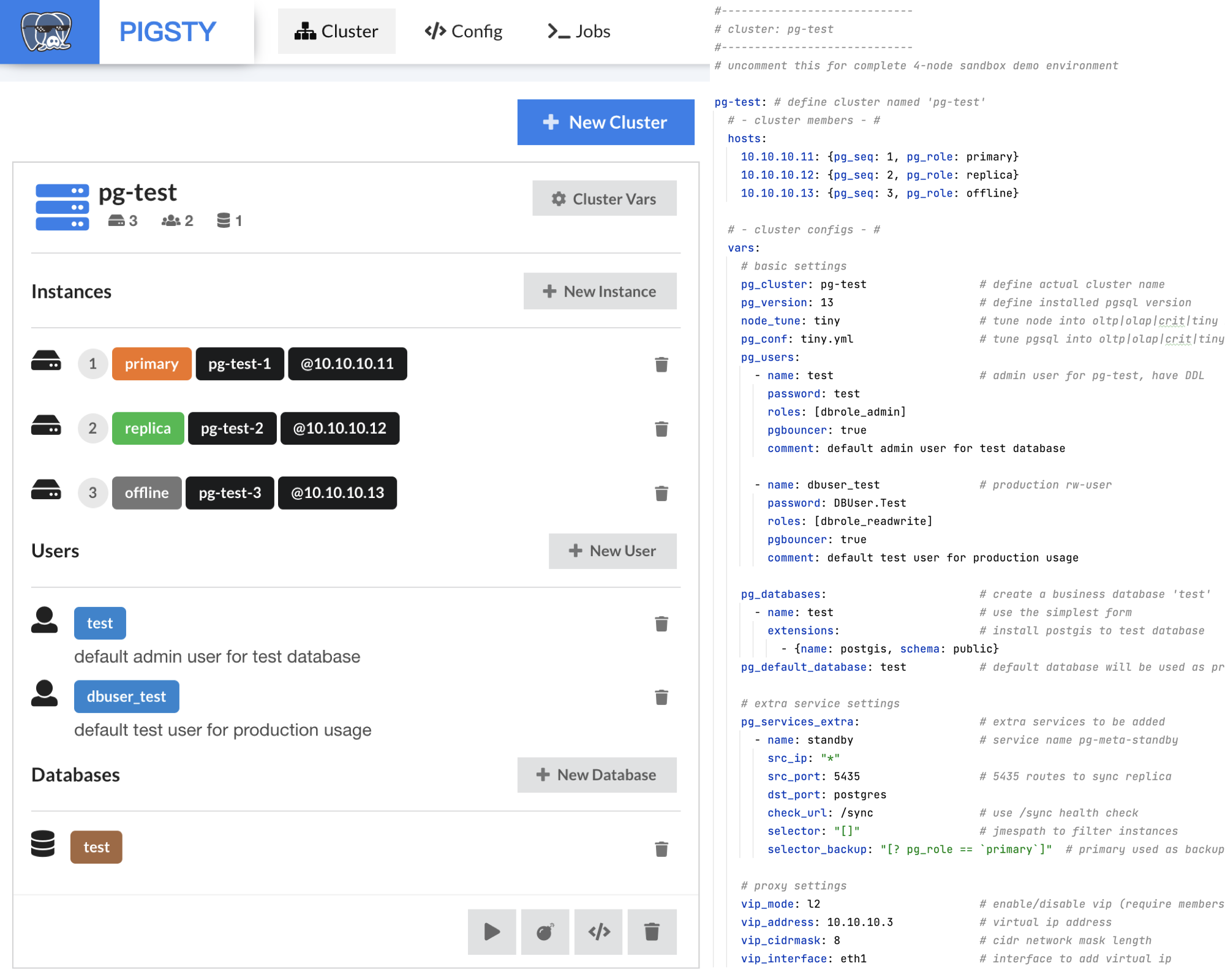Viewport: 1225px width, 980px height.
Task: Click the Pigsty elephant logo
Action: 47,32
